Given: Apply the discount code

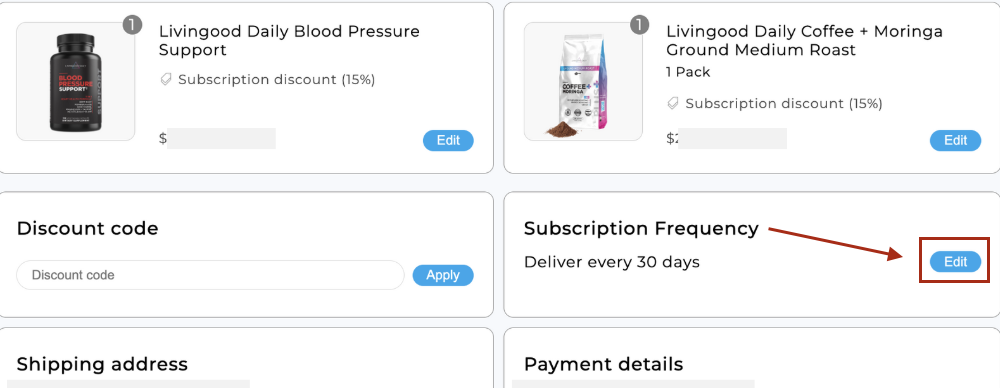Looking at the screenshot, I should coord(443,275).
